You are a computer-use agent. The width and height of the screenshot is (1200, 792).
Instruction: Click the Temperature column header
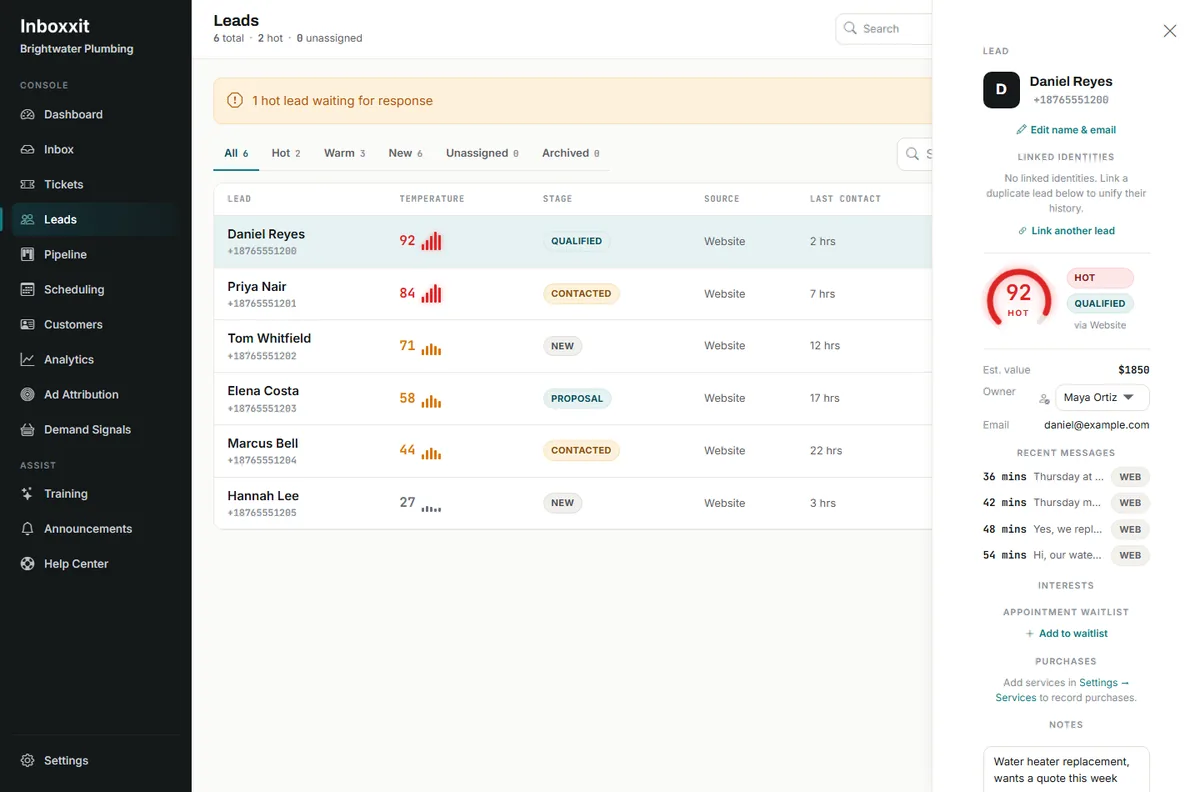[432, 199]
